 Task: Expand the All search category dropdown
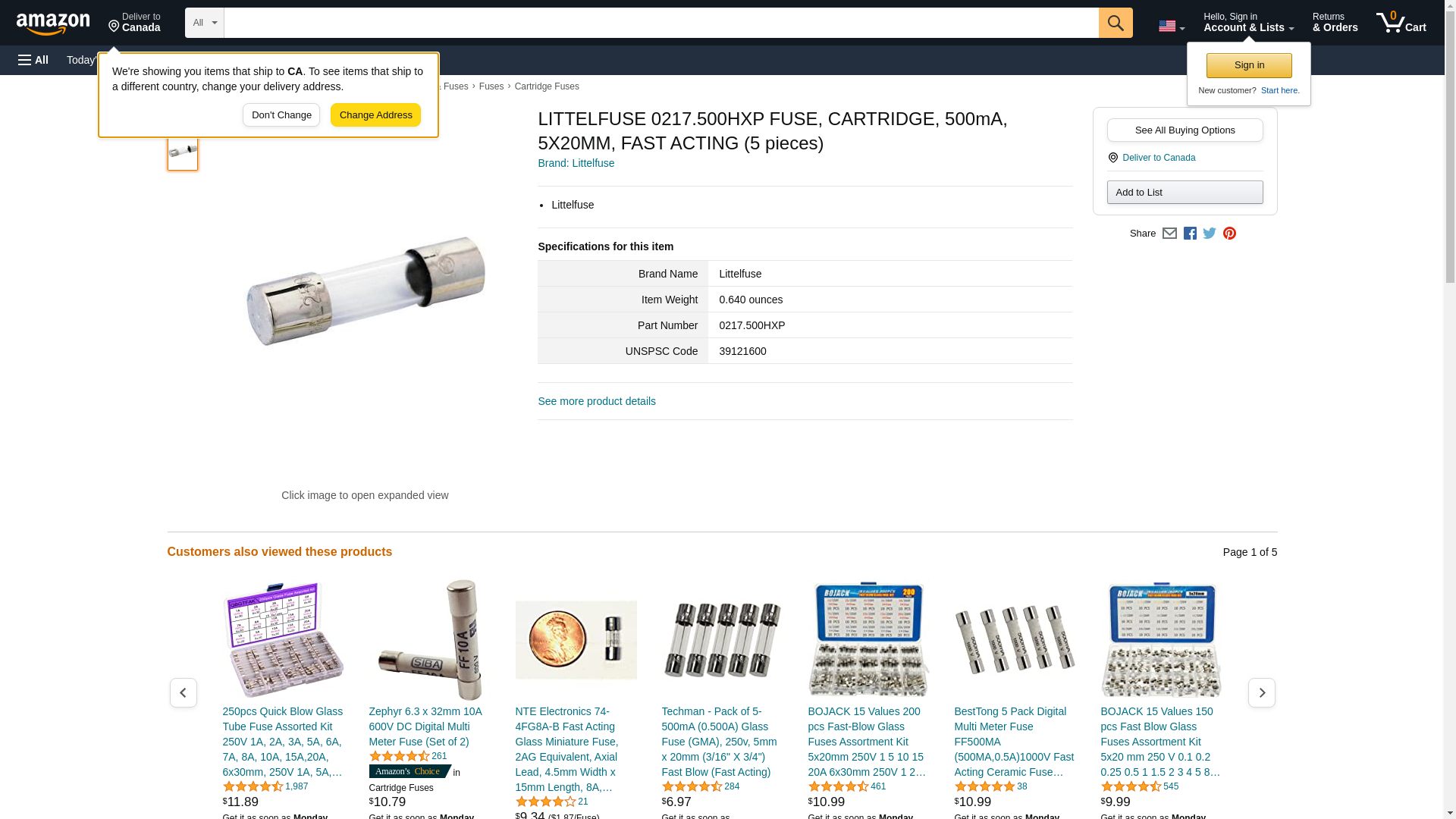(204, 23)
